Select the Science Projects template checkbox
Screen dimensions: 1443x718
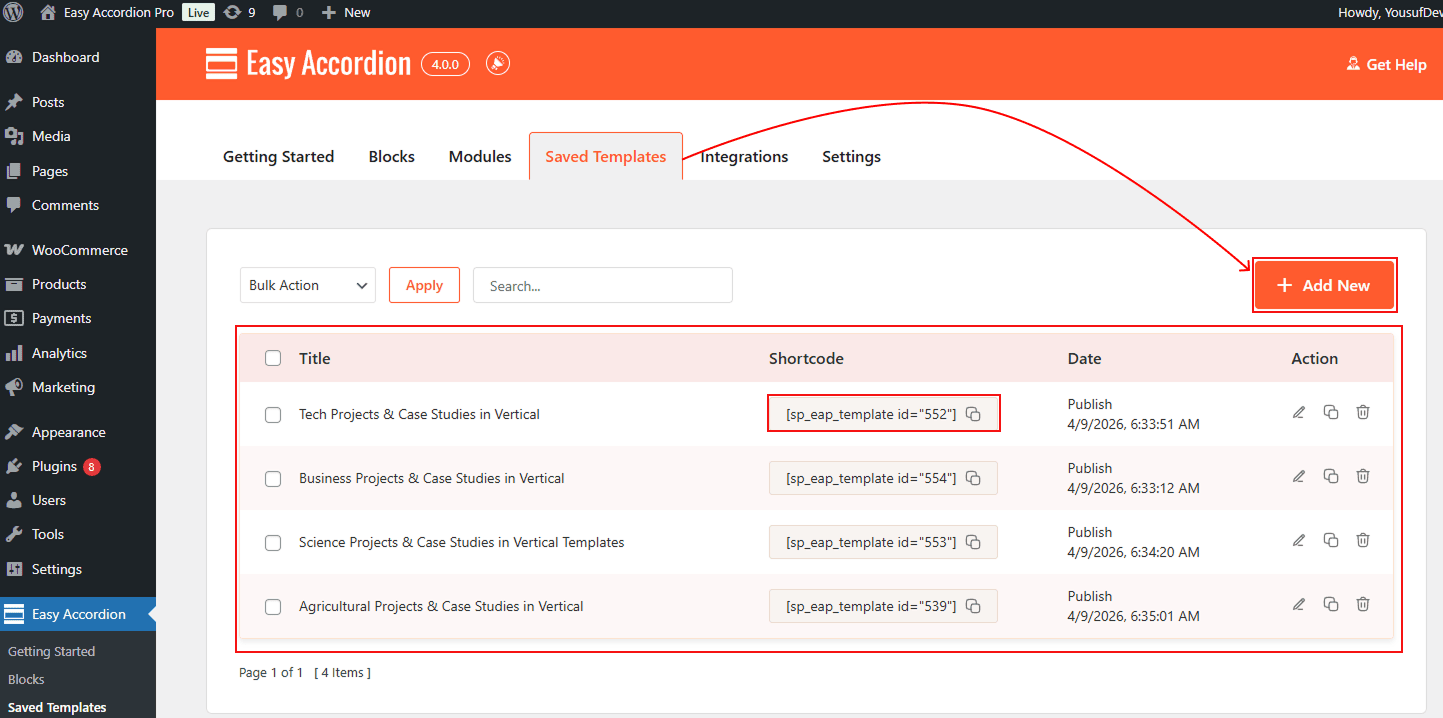(273, 542)
